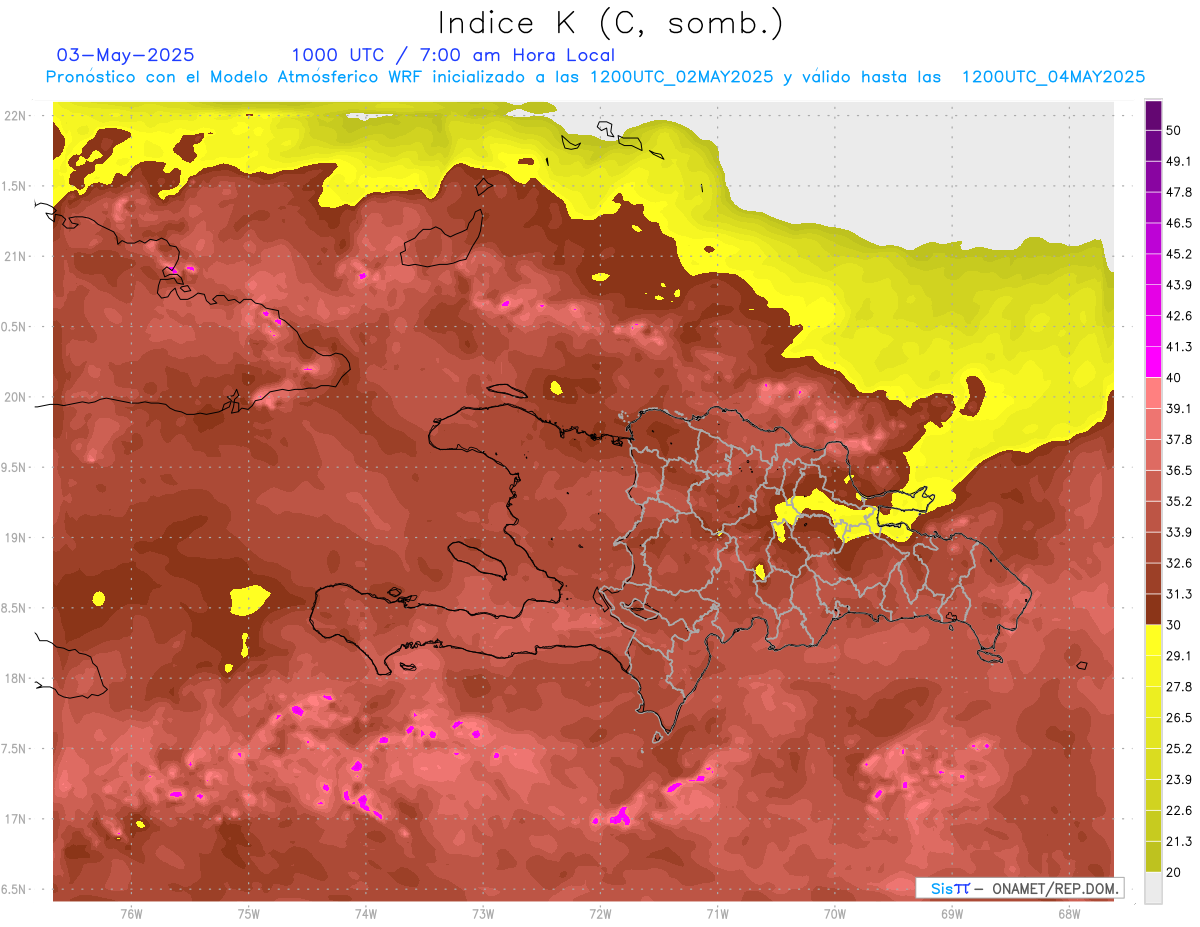
Task: Click the '32.6' value on the color scale
Action: [1179, 563]
